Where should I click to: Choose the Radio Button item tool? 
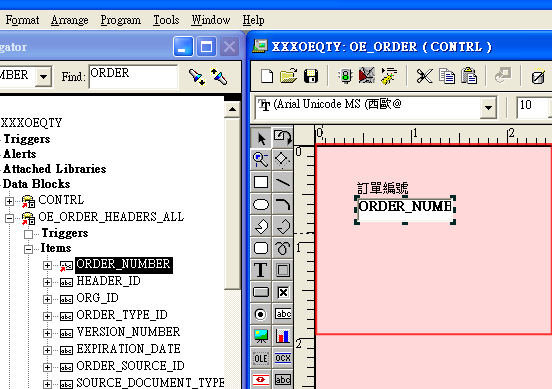(x=261, y=314)
